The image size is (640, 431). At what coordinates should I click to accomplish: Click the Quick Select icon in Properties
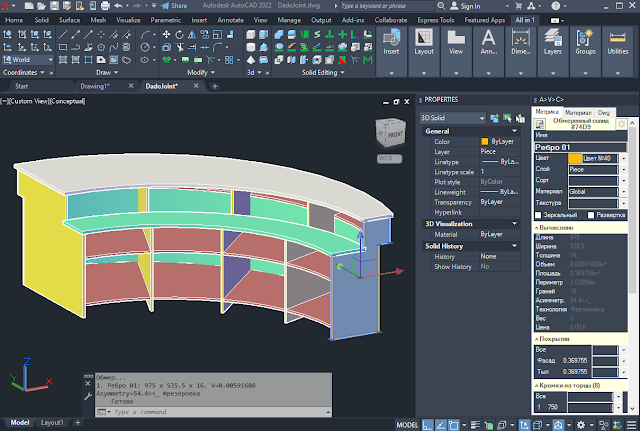click(x=520, y=118)
